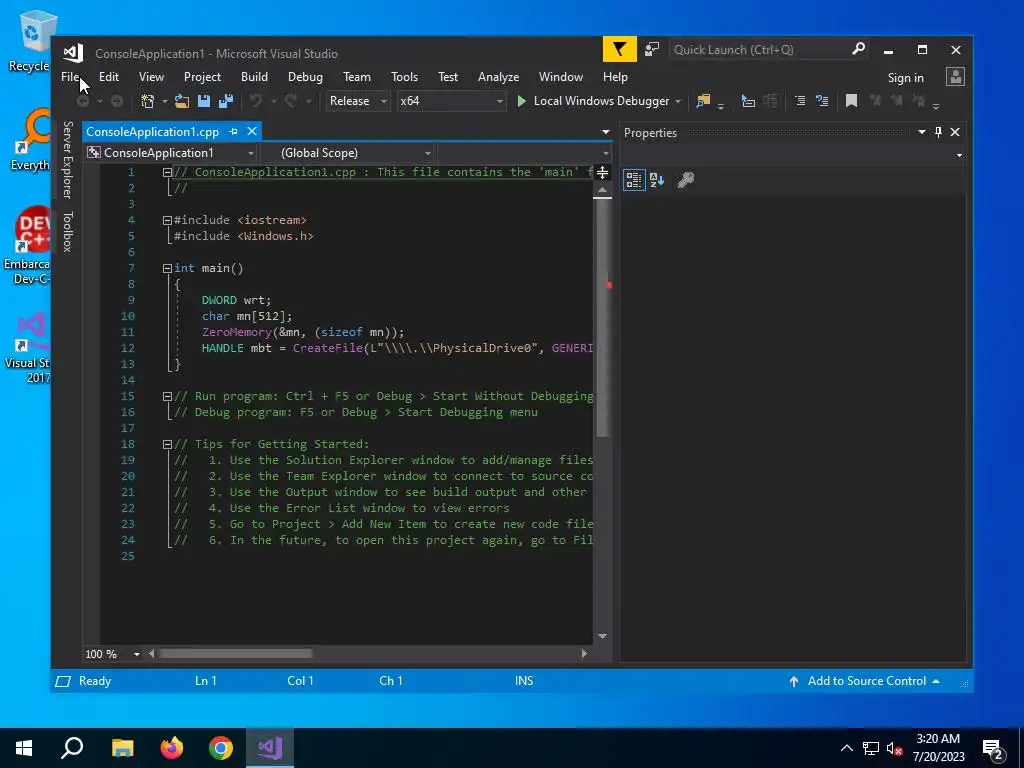Viewport: 1024px width, 768px height.
Task: Open the notification center in system tray
Action: [x=993, y=749]
